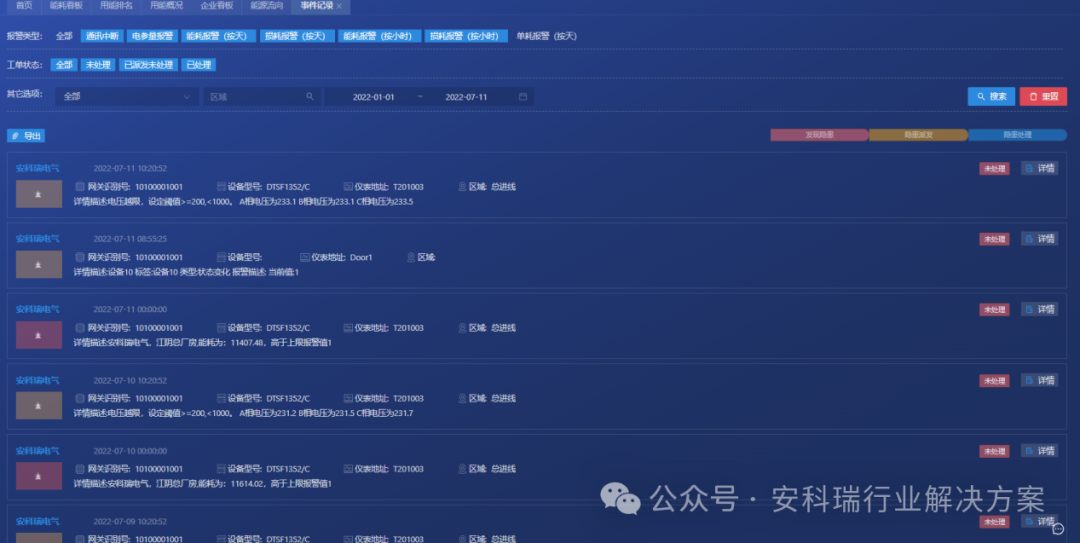This screenshot has height=543, width=1080.
Task: Click search magnifier icon in 区域 field
Action: pyautogui.click(x=310, y=96)
